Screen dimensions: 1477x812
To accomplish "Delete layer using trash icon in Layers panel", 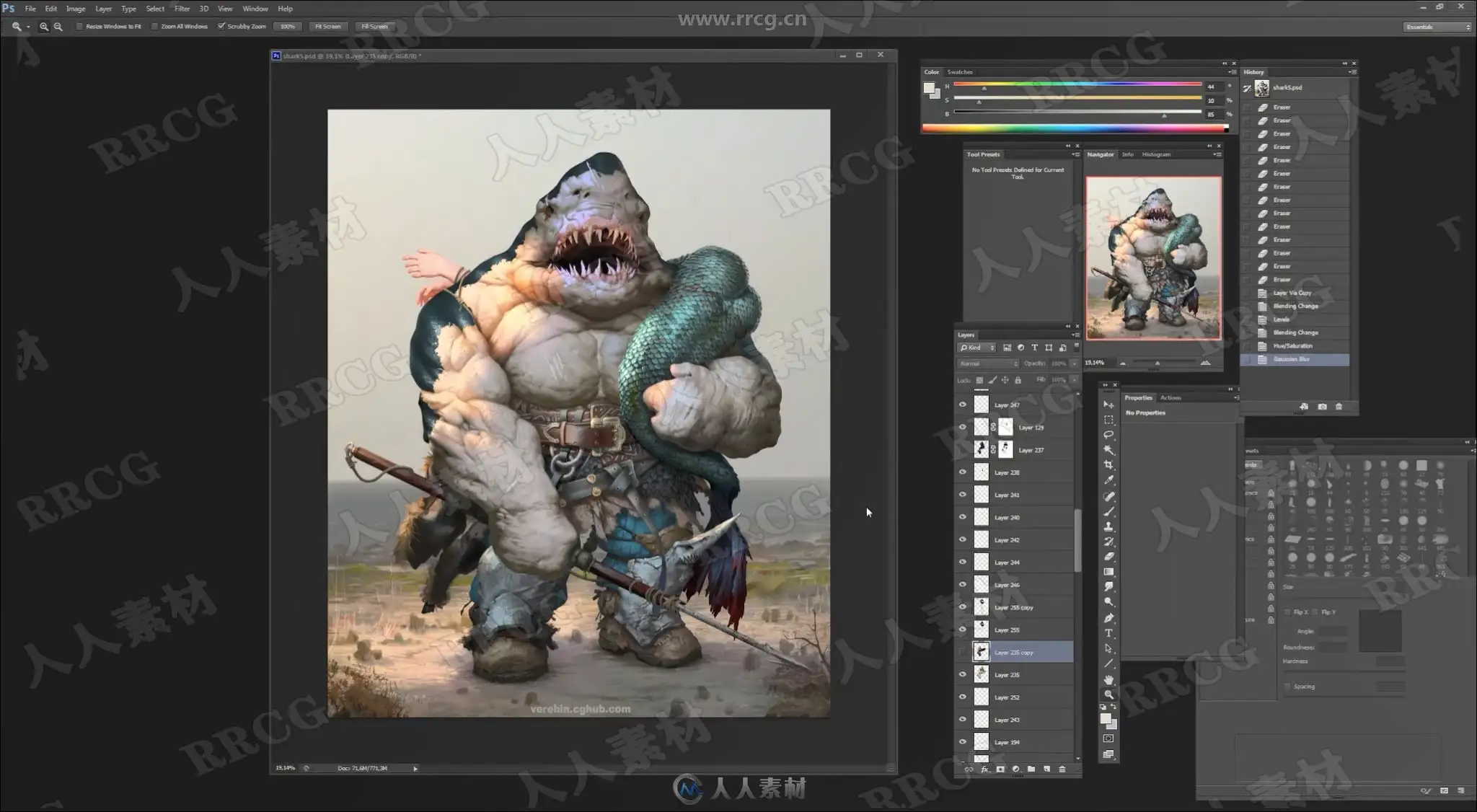I will (1062, 769).
